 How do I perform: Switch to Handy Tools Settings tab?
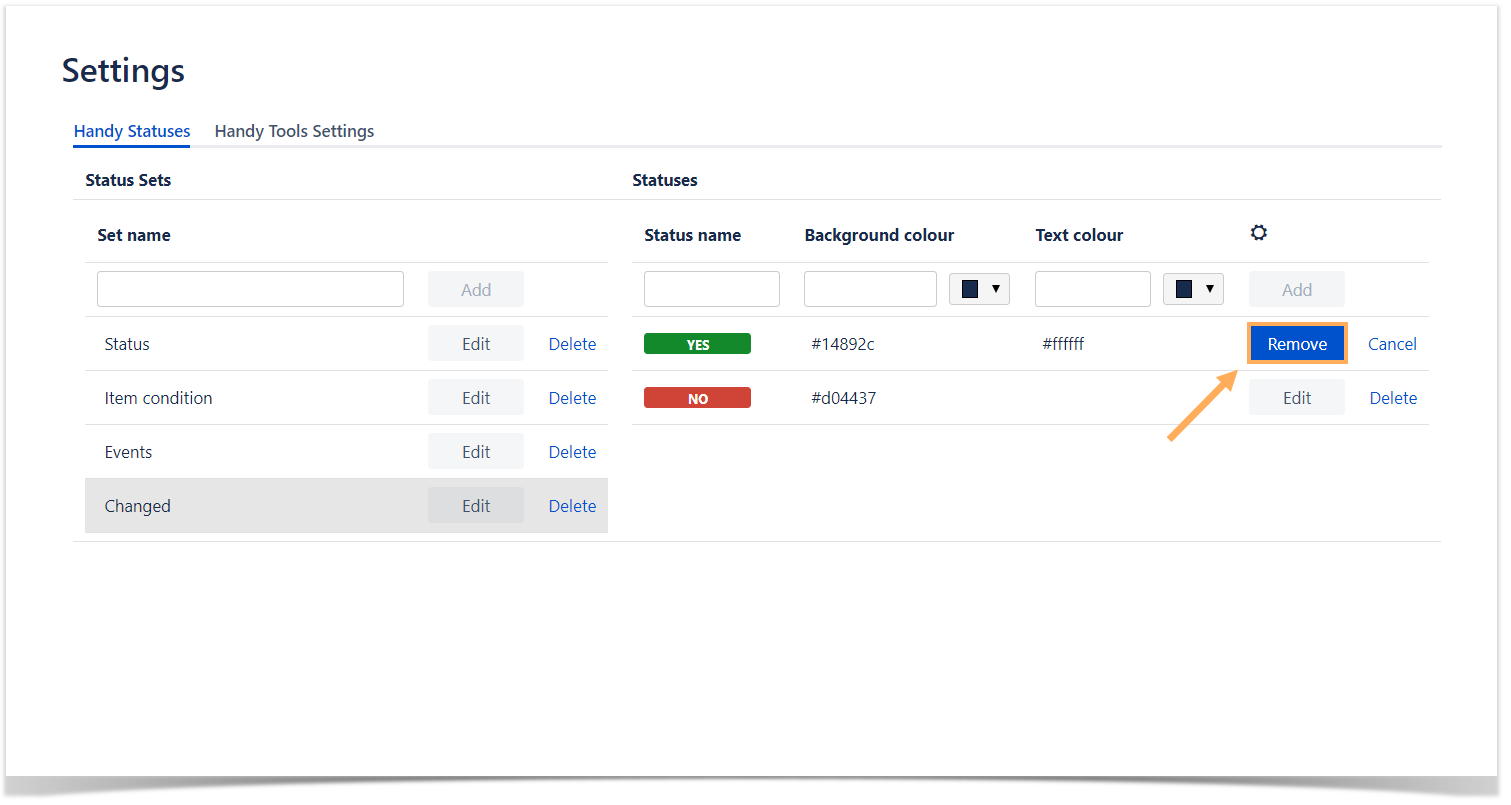click(294, 131)
